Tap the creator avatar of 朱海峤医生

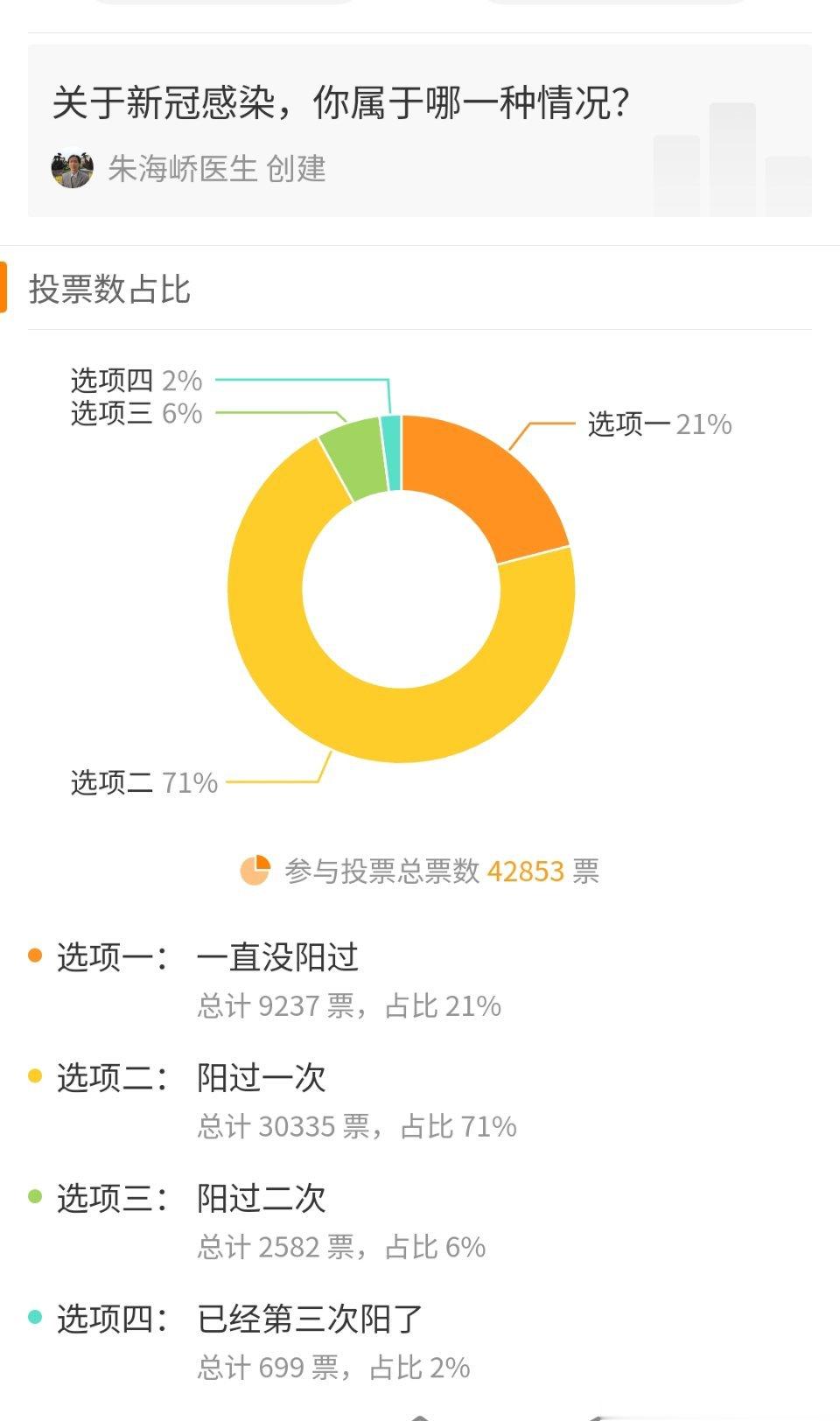[72, 168]
